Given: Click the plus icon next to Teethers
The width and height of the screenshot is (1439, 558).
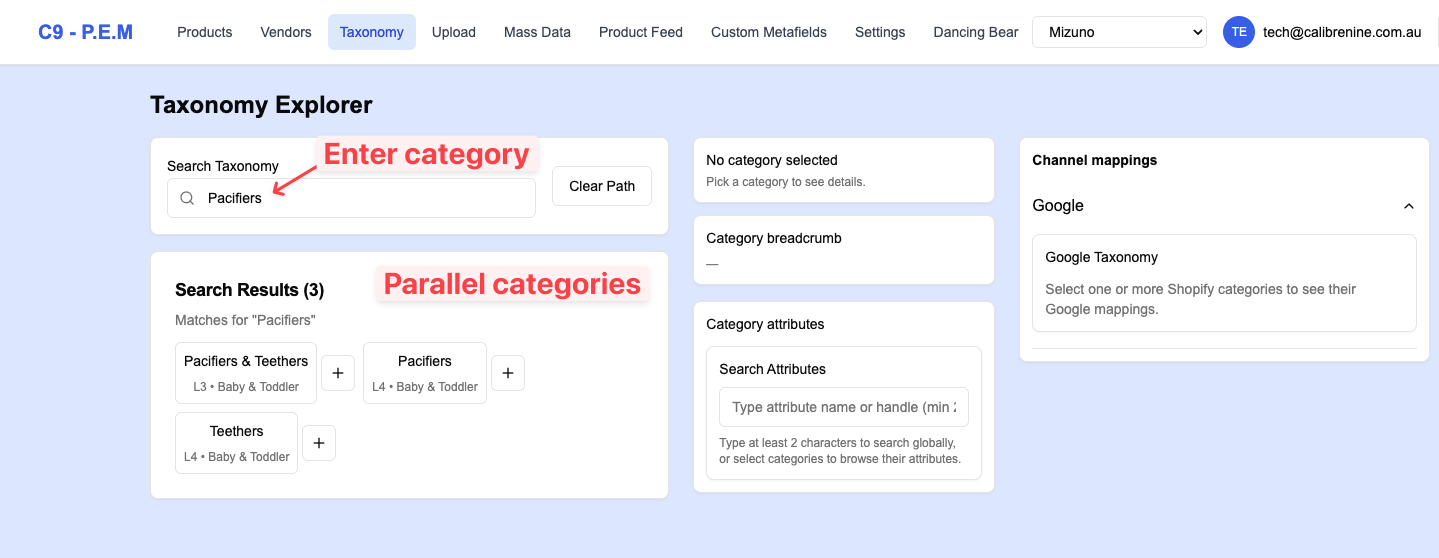Looking at the screenshot, I should point(319,443).
